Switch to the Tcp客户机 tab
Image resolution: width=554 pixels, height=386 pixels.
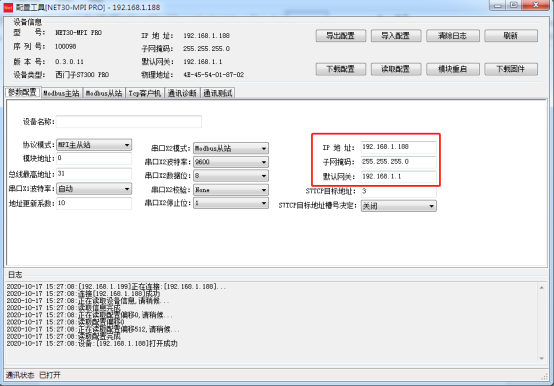145,93
